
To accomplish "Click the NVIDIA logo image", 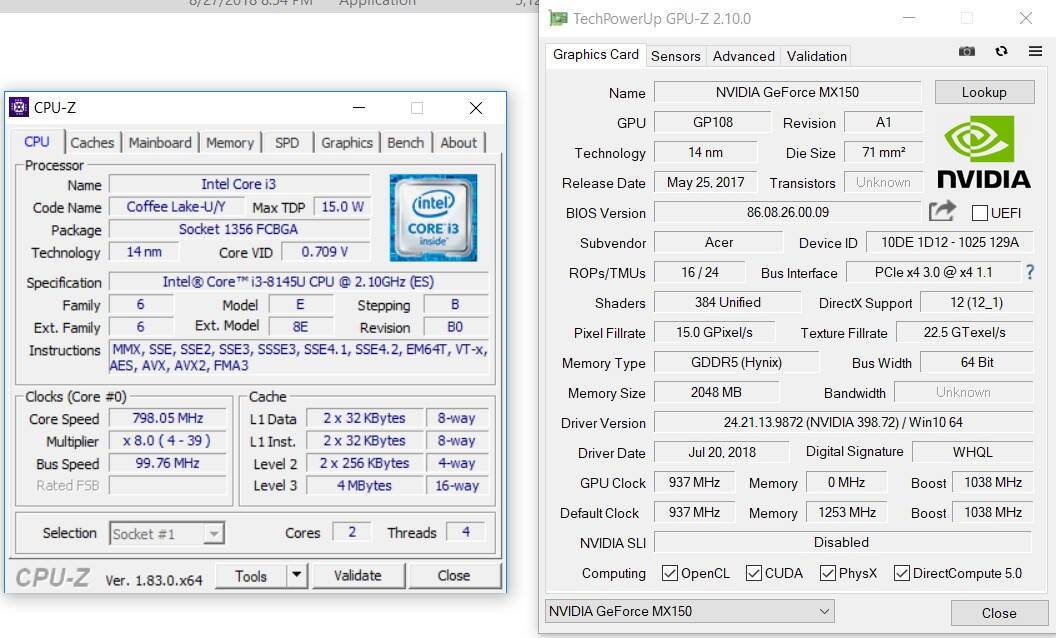I will point(983,152).
